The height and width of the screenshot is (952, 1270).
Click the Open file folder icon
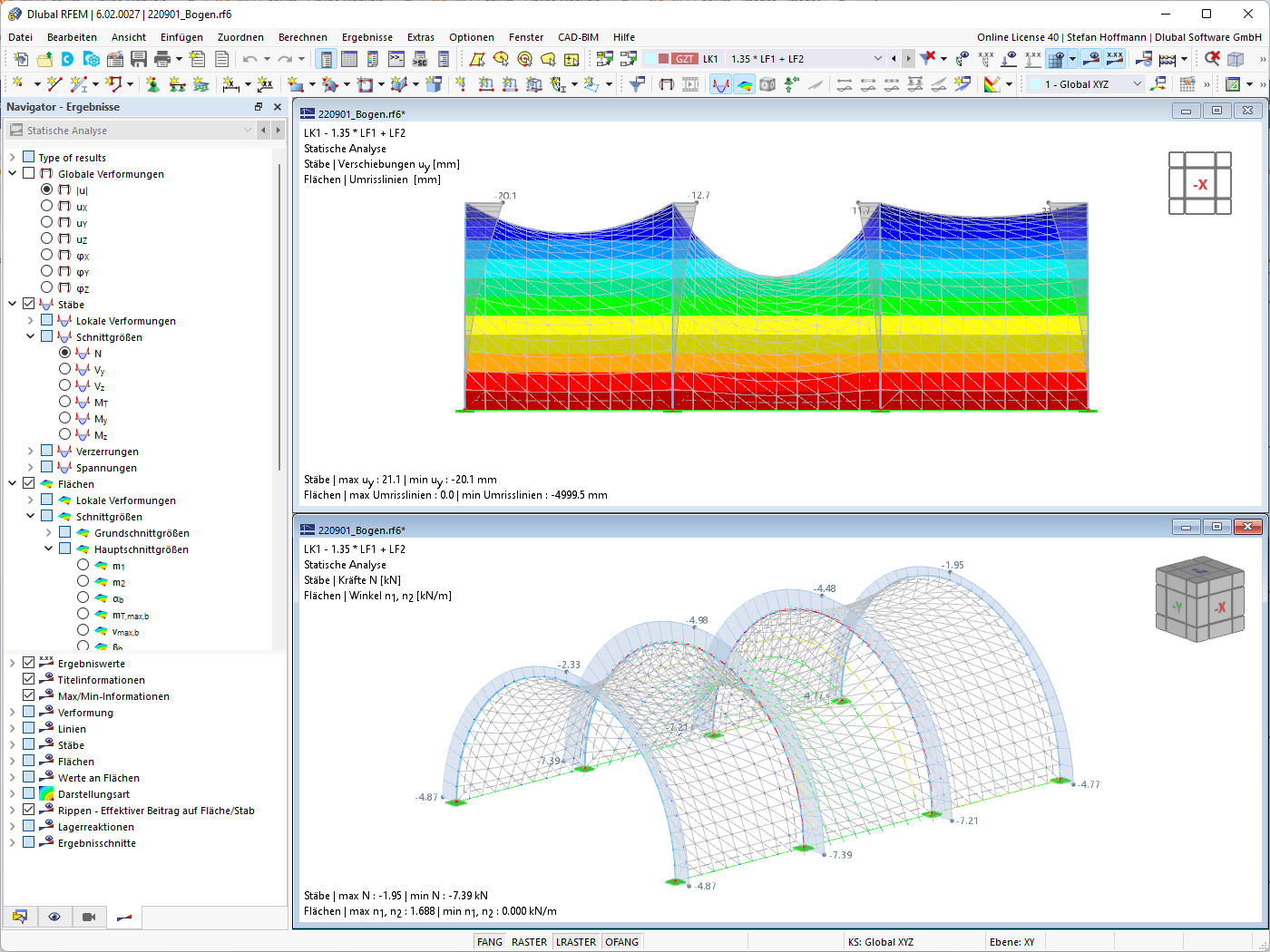44,59
